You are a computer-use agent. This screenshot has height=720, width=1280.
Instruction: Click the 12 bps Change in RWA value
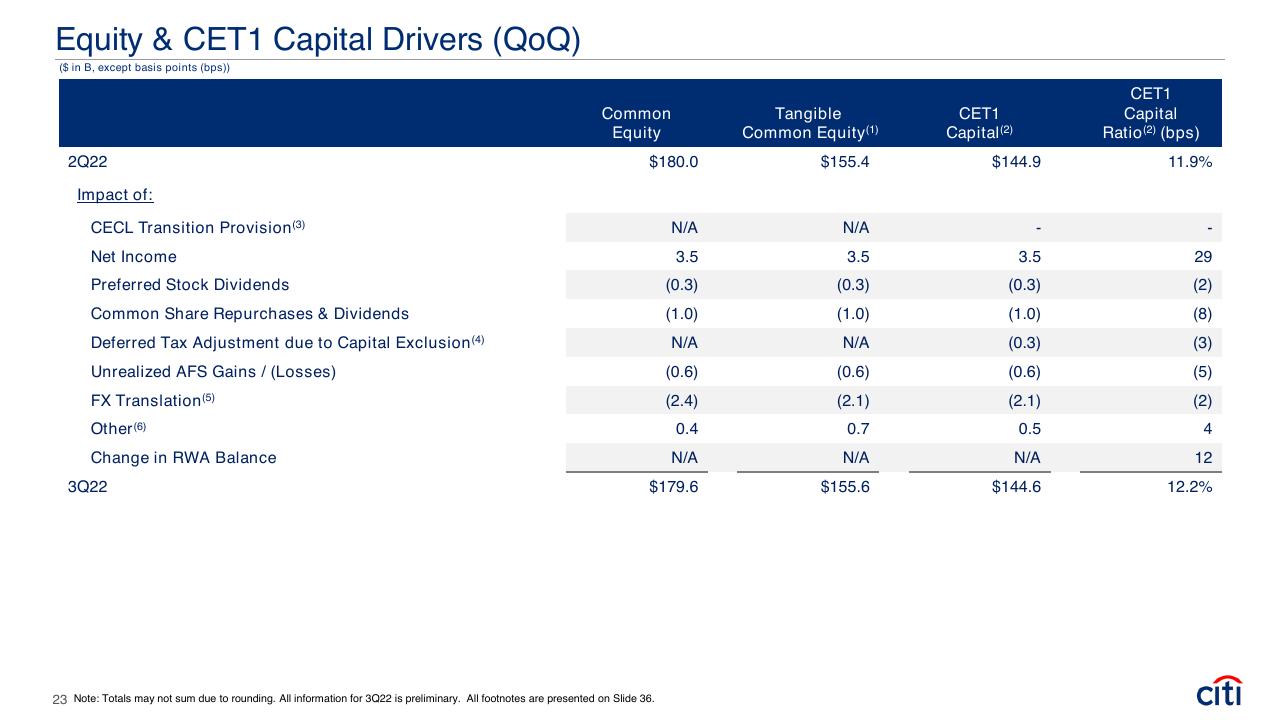[x=1203, y=458]
